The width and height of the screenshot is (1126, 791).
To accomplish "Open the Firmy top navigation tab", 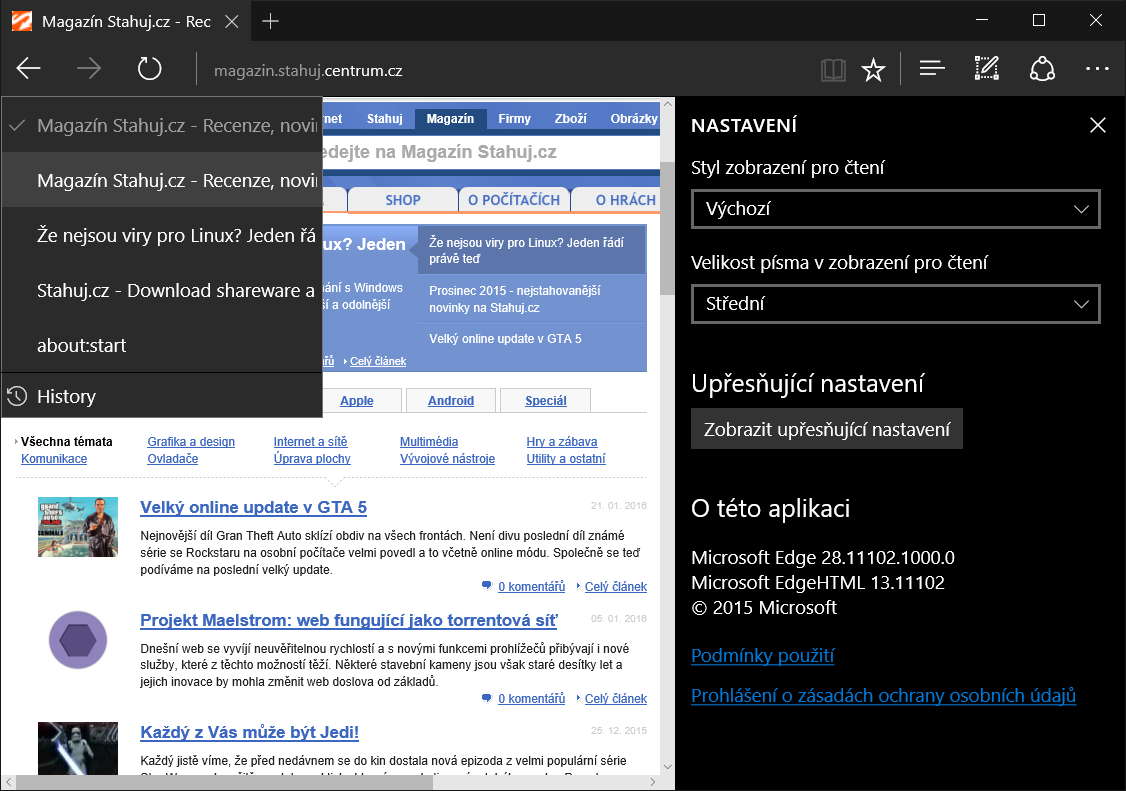I will pos(514,119).
